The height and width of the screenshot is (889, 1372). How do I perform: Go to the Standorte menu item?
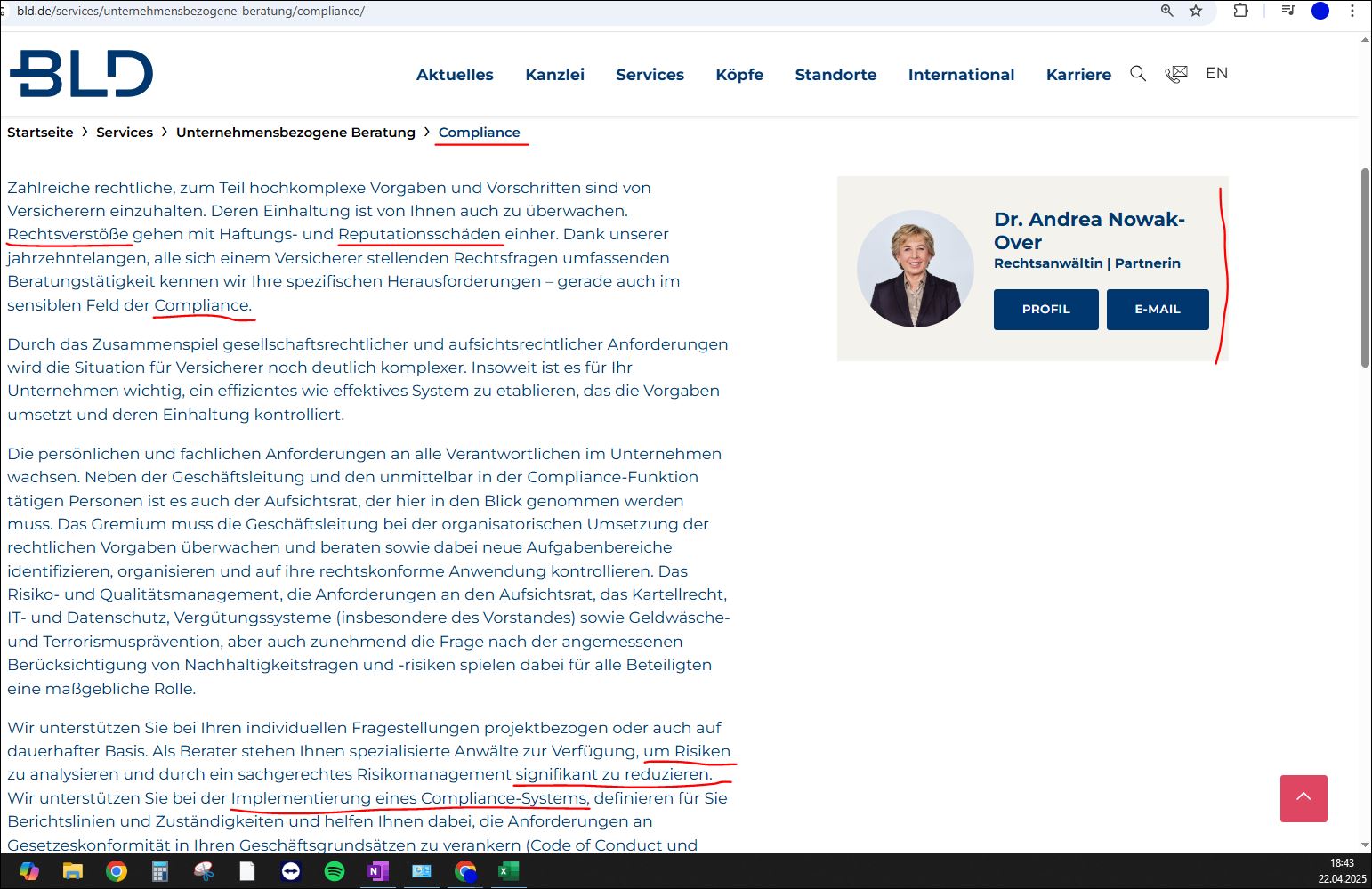click(x=835, y=75)
